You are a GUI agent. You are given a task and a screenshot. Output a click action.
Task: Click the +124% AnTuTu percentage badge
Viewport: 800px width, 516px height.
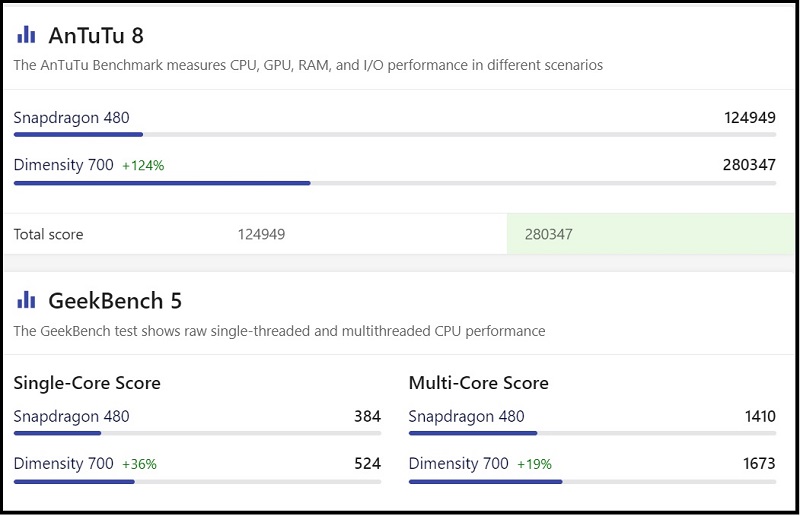[143, 166]
